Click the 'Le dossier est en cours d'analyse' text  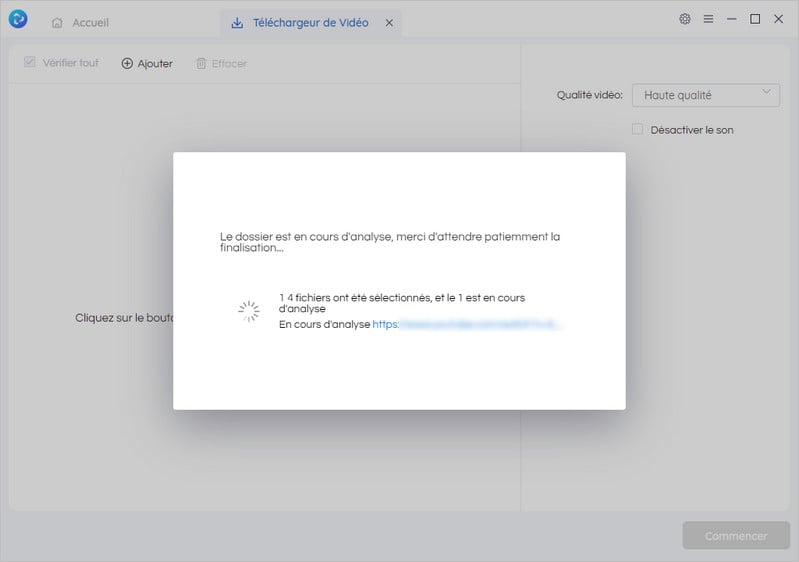pyautogui.click(x=390, y=242)
